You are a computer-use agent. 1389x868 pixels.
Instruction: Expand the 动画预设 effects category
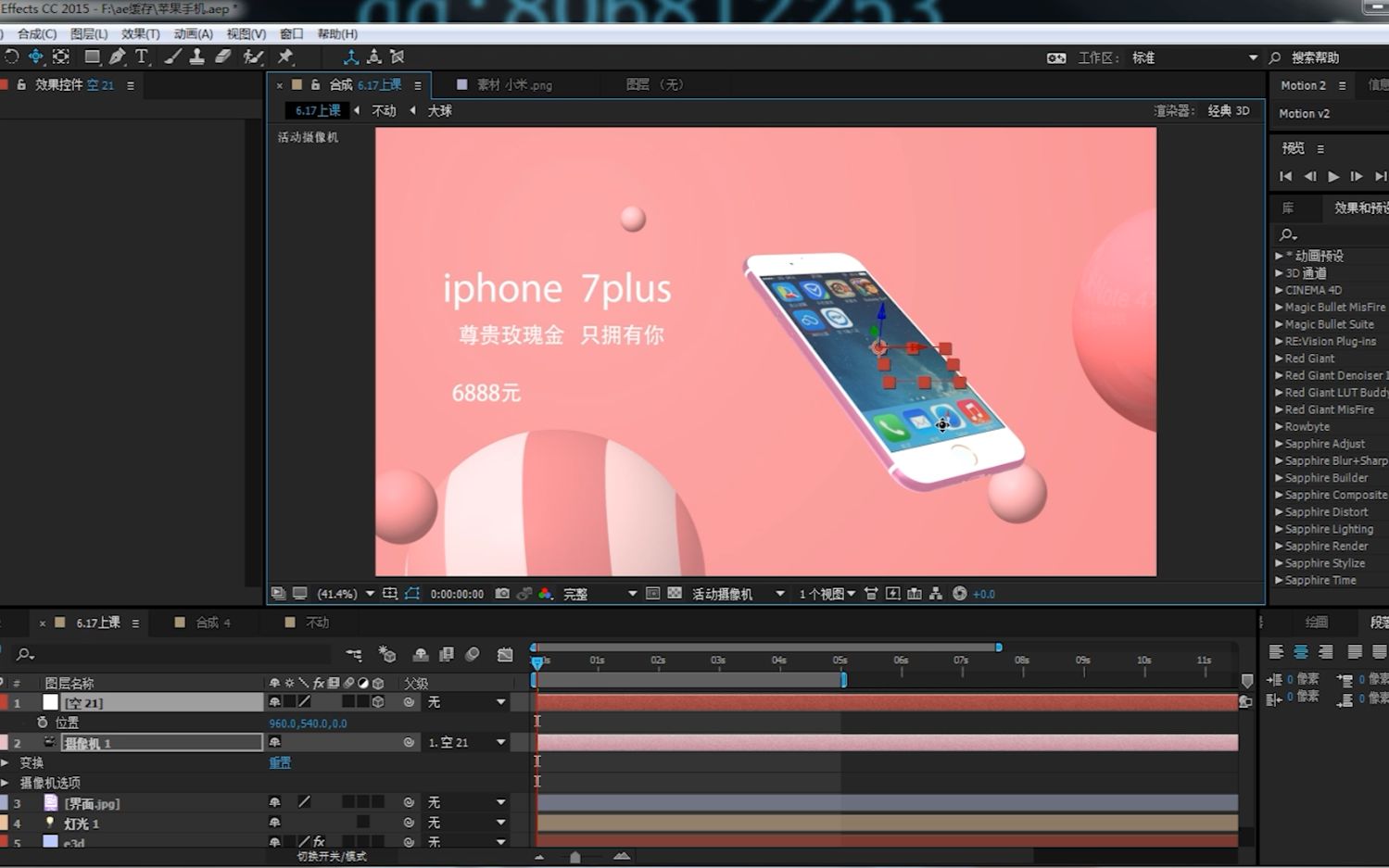click(1279, 256)
